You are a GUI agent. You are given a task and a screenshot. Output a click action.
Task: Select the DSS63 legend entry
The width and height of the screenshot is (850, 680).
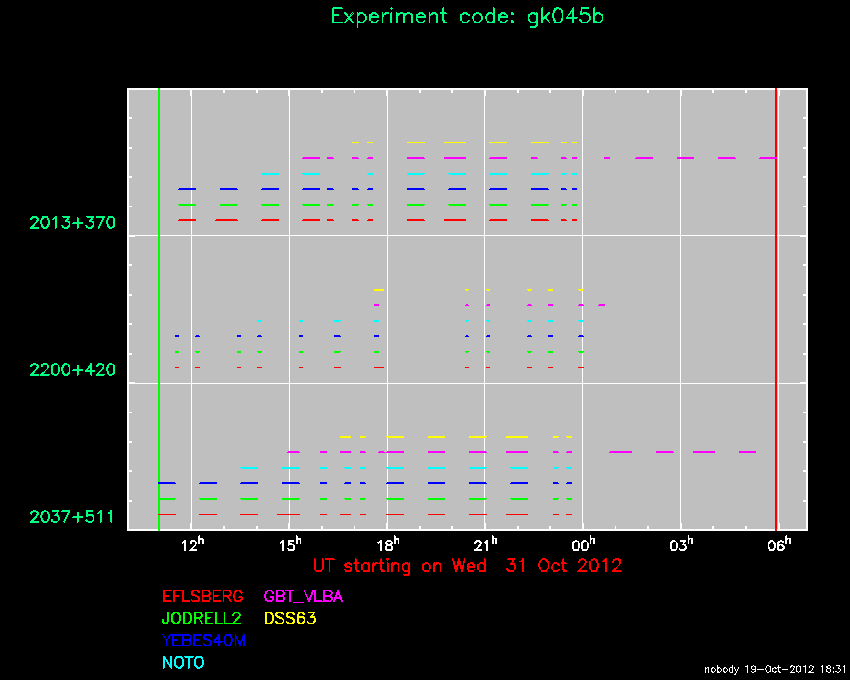click(x=290, y=619)
